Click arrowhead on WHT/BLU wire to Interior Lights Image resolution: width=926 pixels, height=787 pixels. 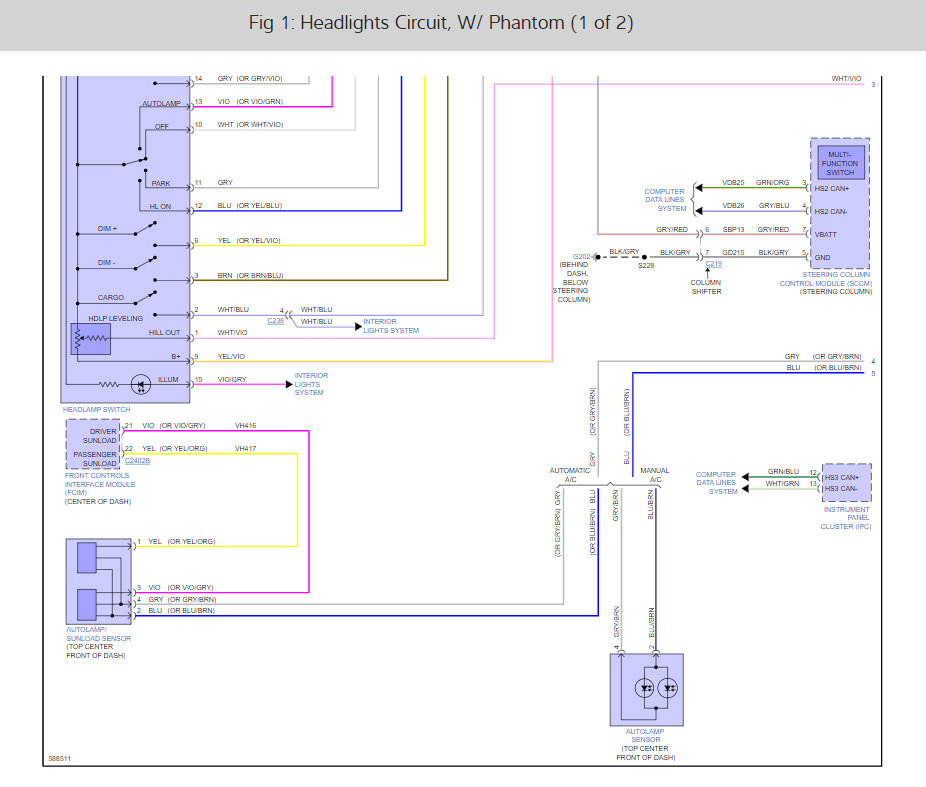358,326
